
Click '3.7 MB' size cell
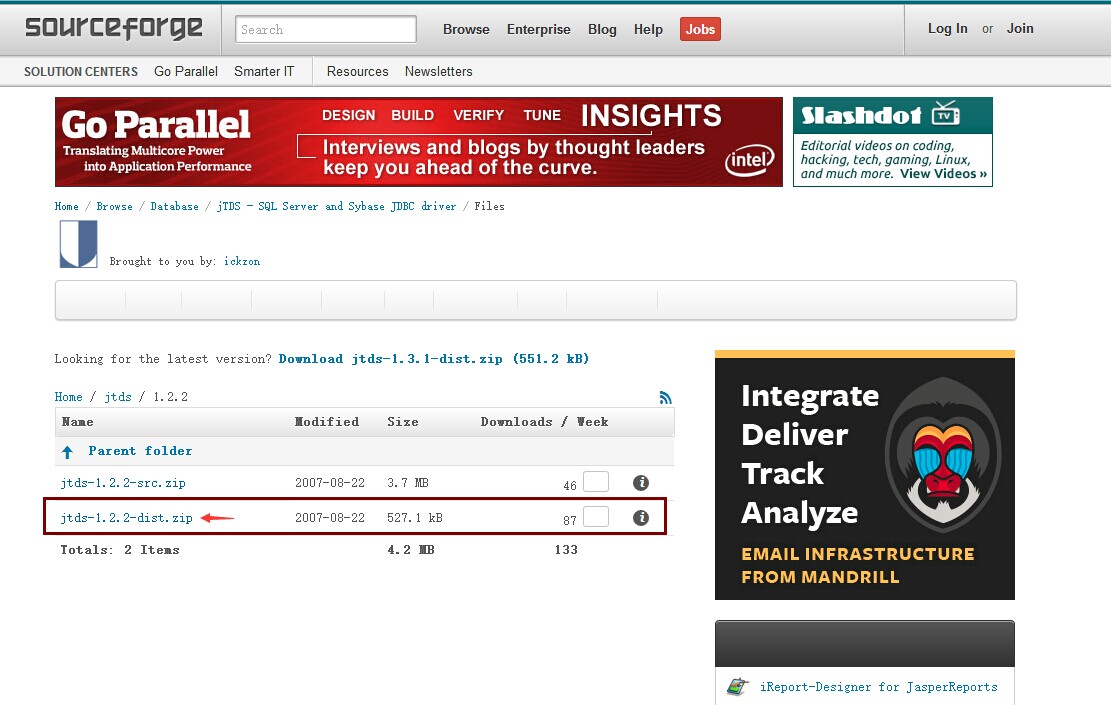(x=407, y=483)
